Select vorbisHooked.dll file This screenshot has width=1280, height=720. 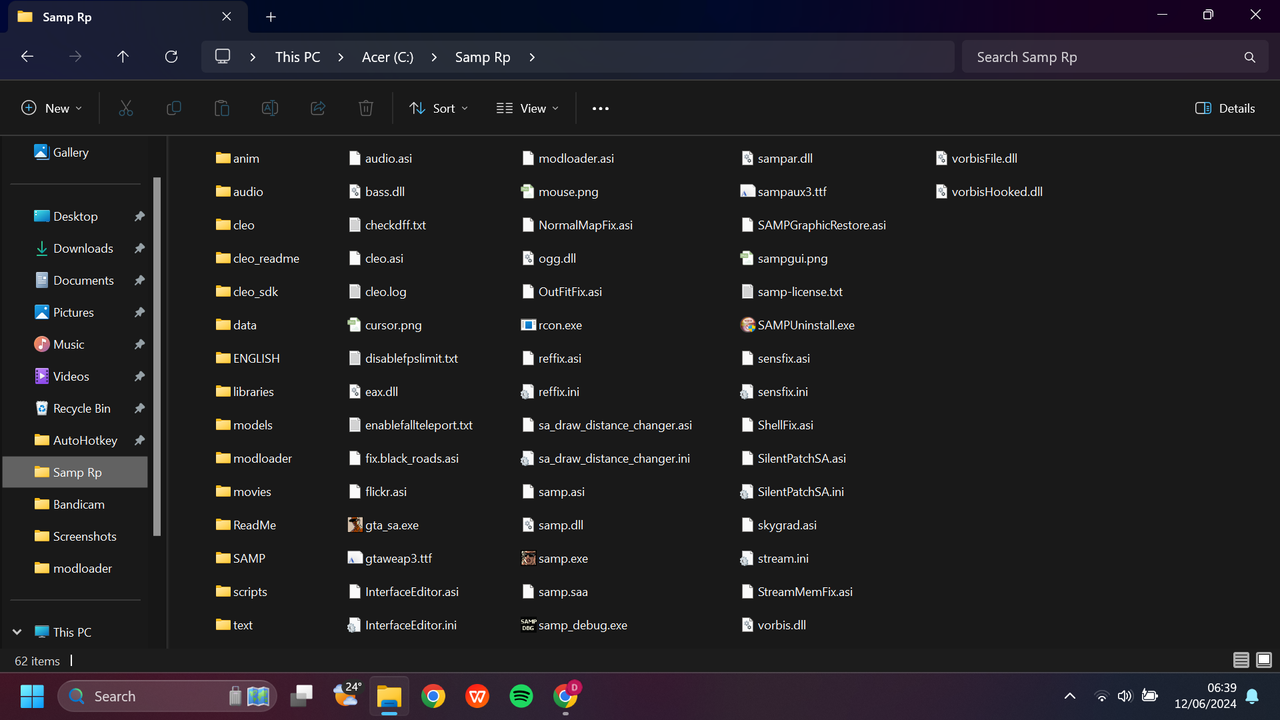point(988,191)
